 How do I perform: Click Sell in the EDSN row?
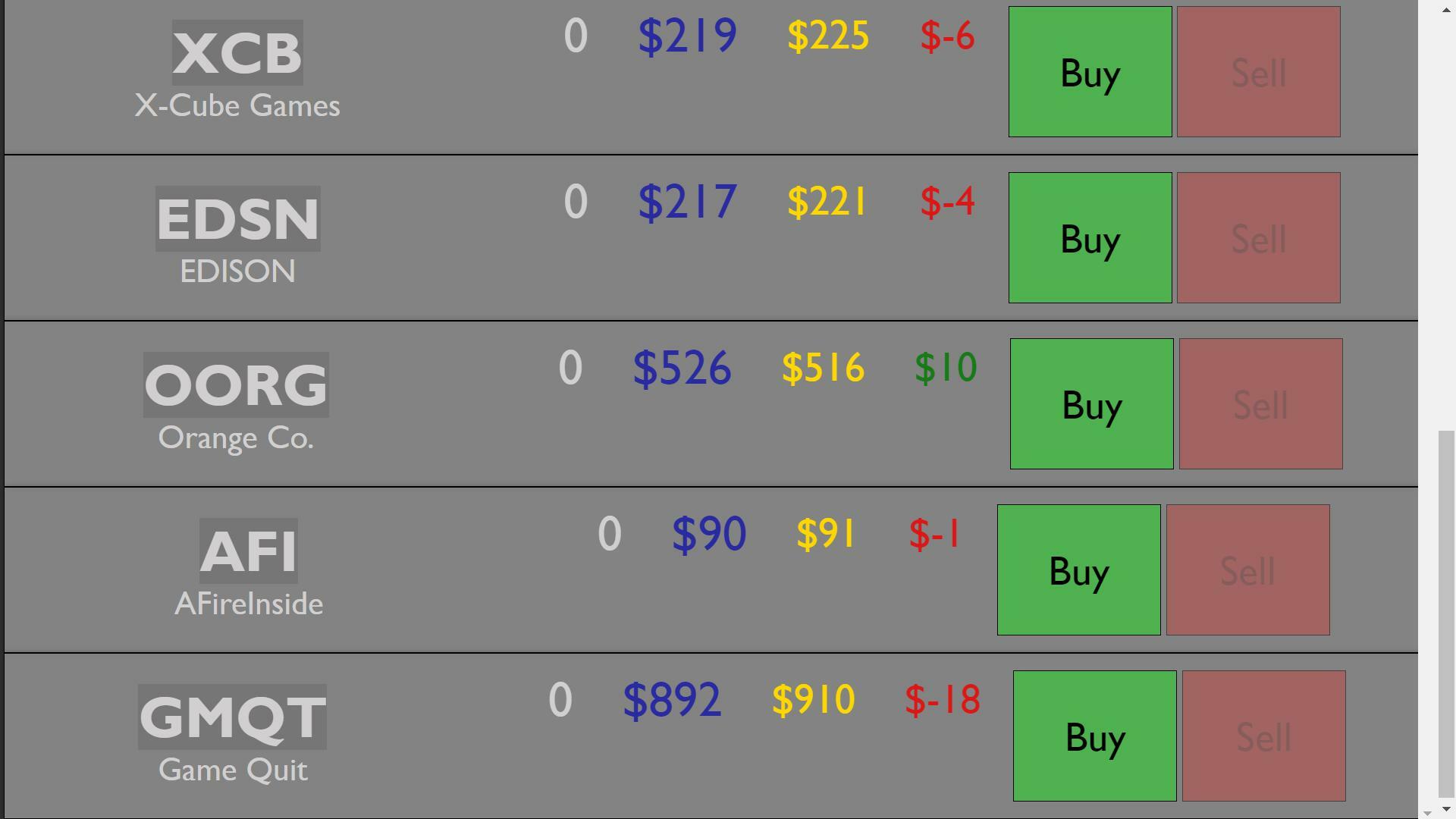(1258, 238)
